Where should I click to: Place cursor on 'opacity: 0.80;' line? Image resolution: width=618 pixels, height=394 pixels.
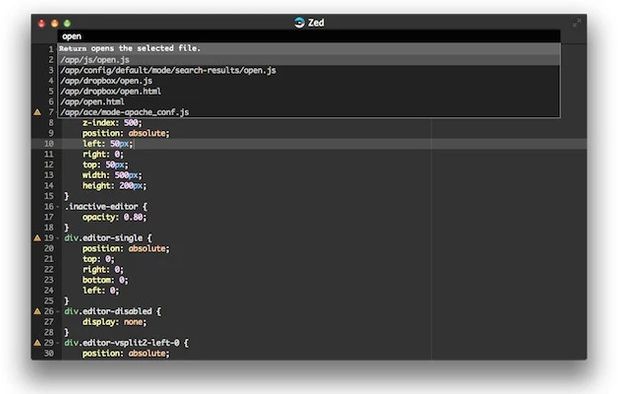(114, 217)
